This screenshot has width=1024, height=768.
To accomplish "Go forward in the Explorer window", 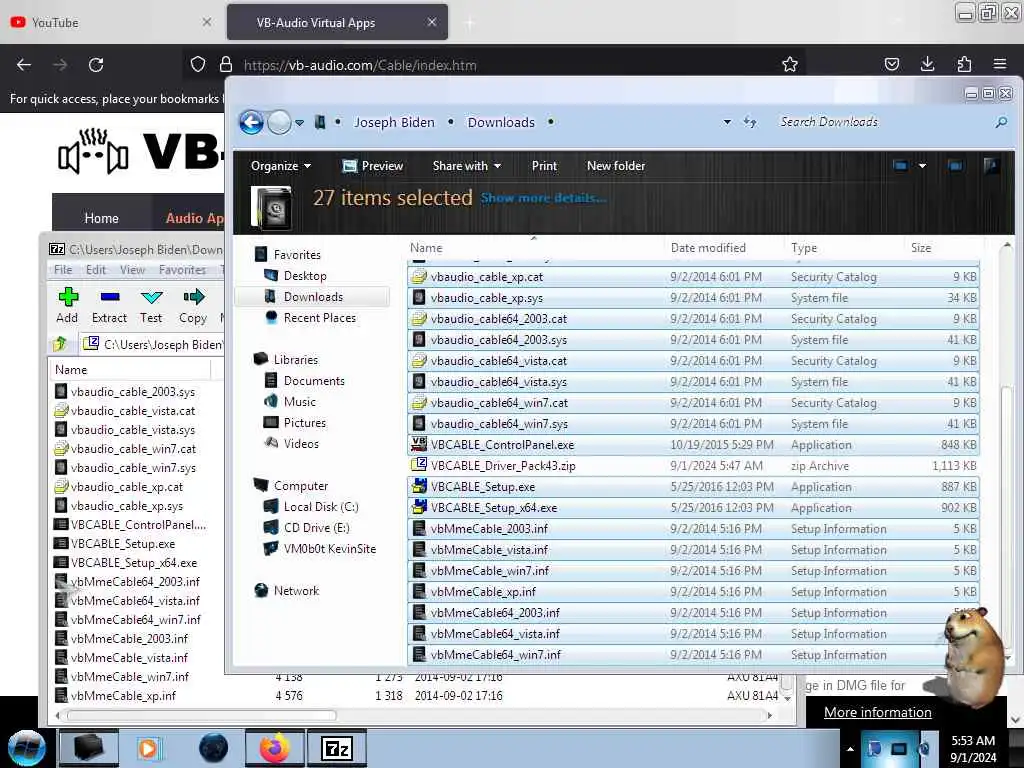I will [x=280, y=122].
